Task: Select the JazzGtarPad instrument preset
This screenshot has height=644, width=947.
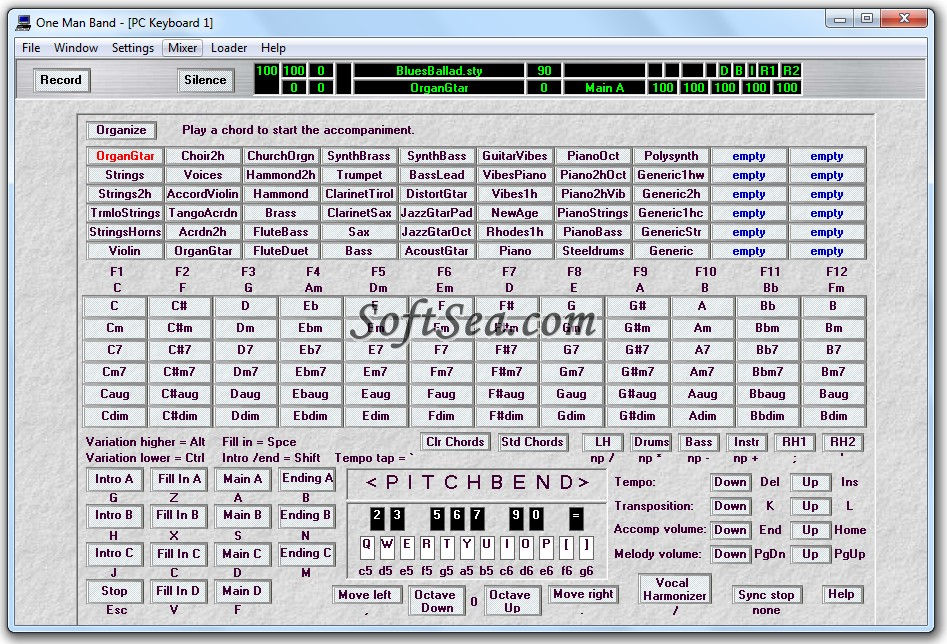Action: pyautogui.click(x=437, y=213)
